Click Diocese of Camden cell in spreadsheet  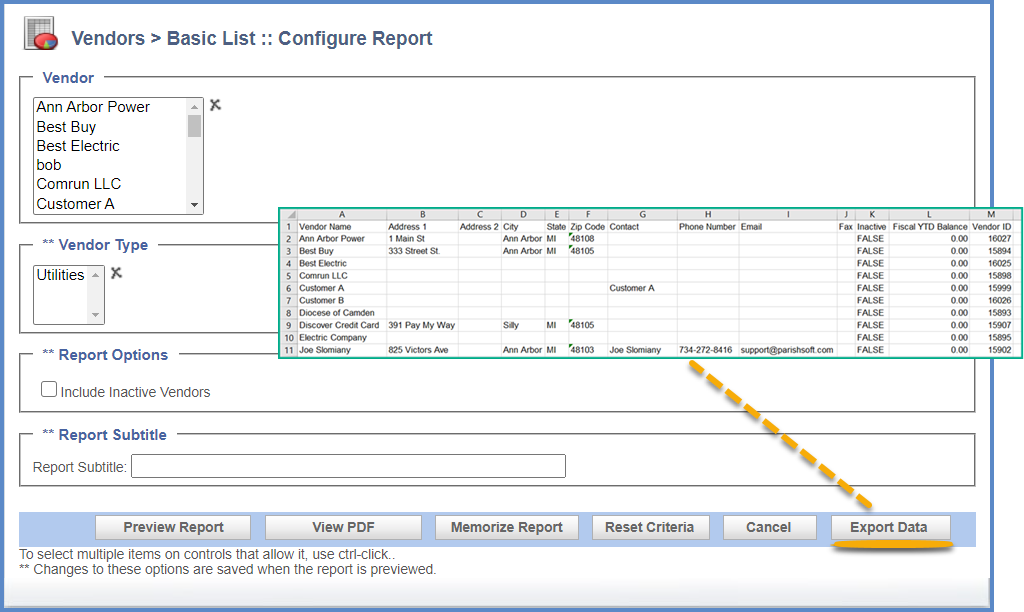click(x=342, y=313)
